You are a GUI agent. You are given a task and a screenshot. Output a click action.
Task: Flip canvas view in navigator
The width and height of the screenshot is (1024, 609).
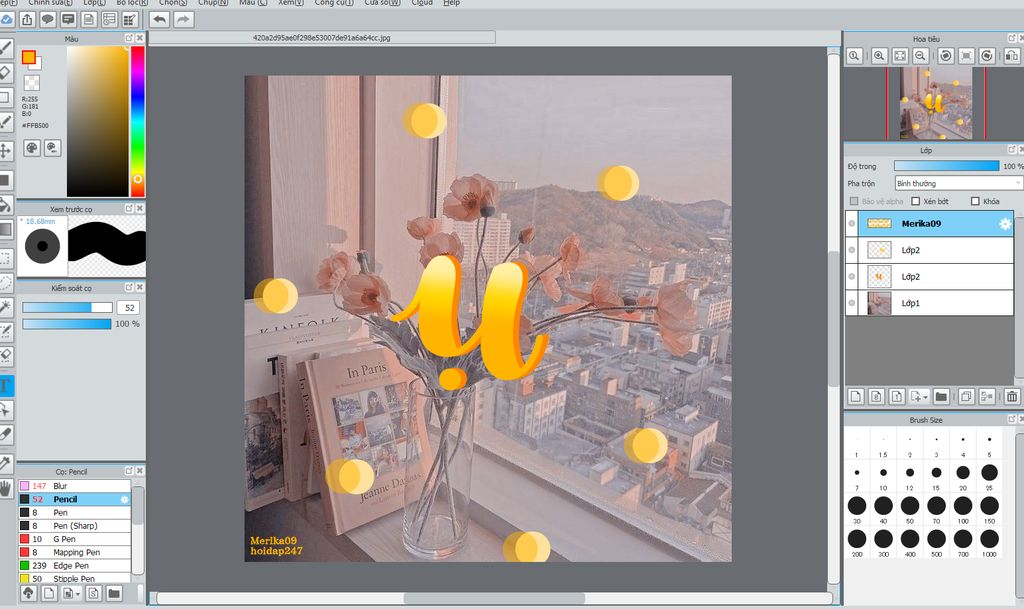(x=1012, y=56)
